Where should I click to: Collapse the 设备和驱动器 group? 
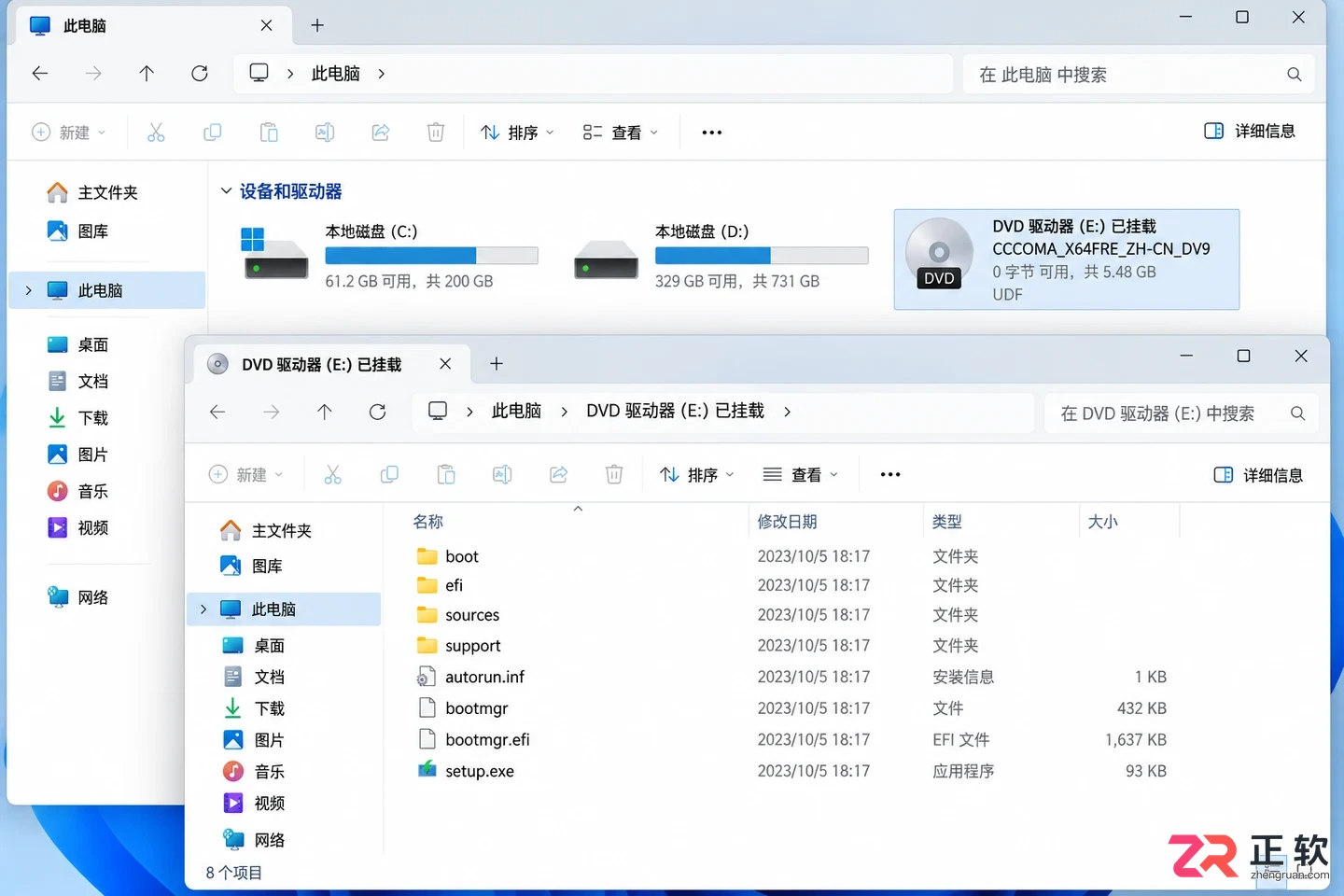[226, 191]
